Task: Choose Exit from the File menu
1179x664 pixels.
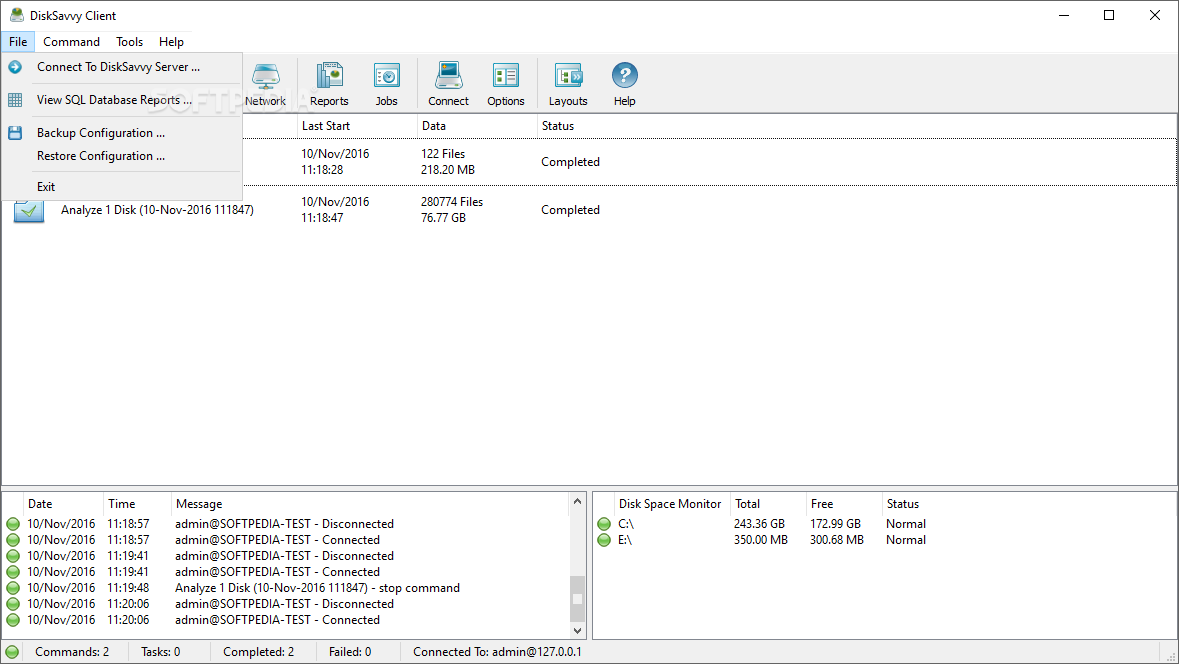Action: tap(122, 187)
